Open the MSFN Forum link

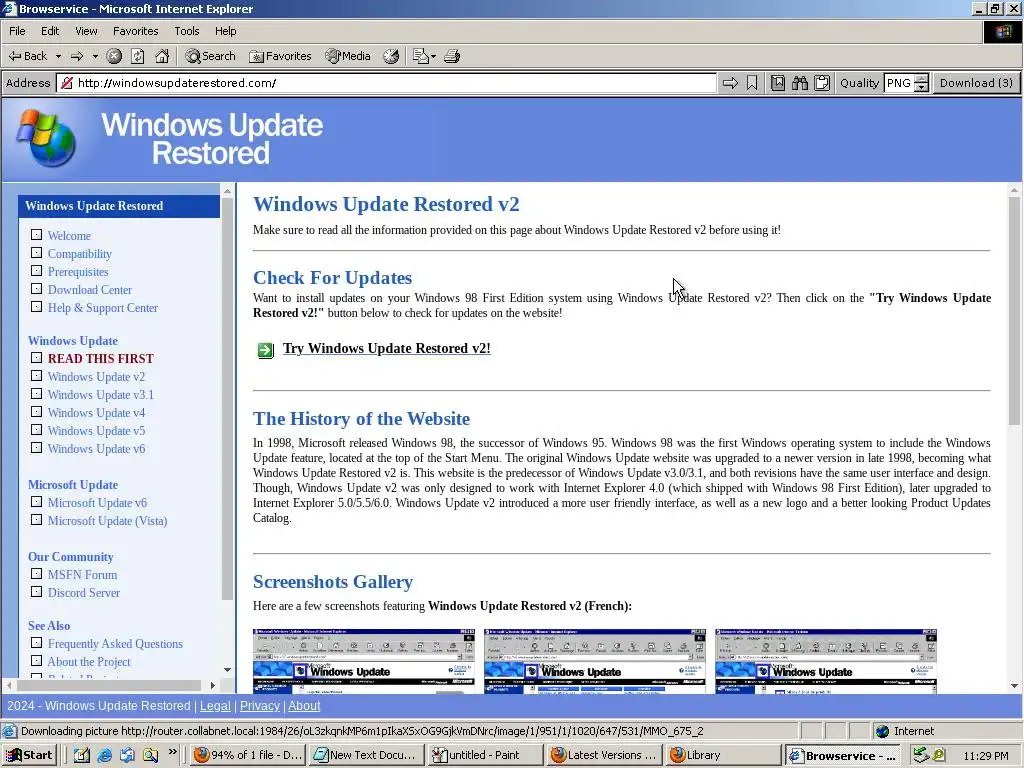[82, 575]
